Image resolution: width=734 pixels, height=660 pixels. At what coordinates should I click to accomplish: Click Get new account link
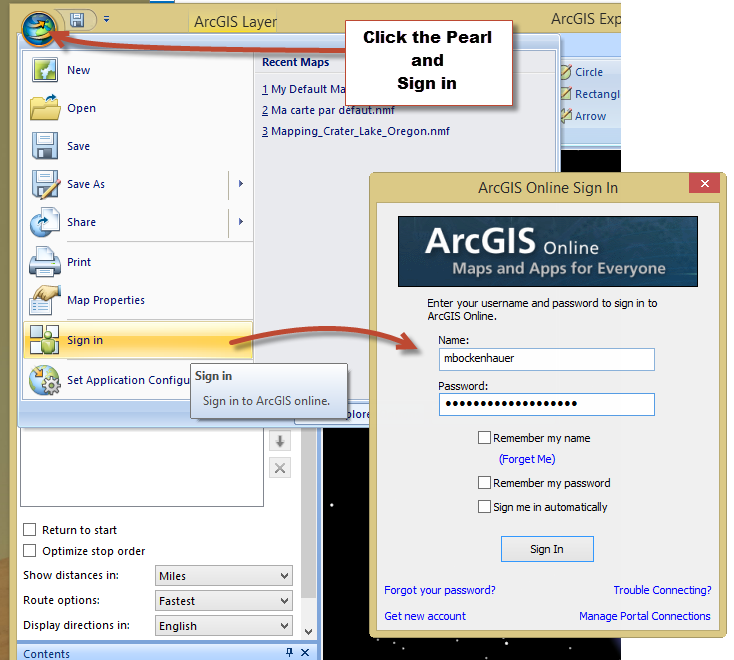pyautogui.click(x=425, y=616)
